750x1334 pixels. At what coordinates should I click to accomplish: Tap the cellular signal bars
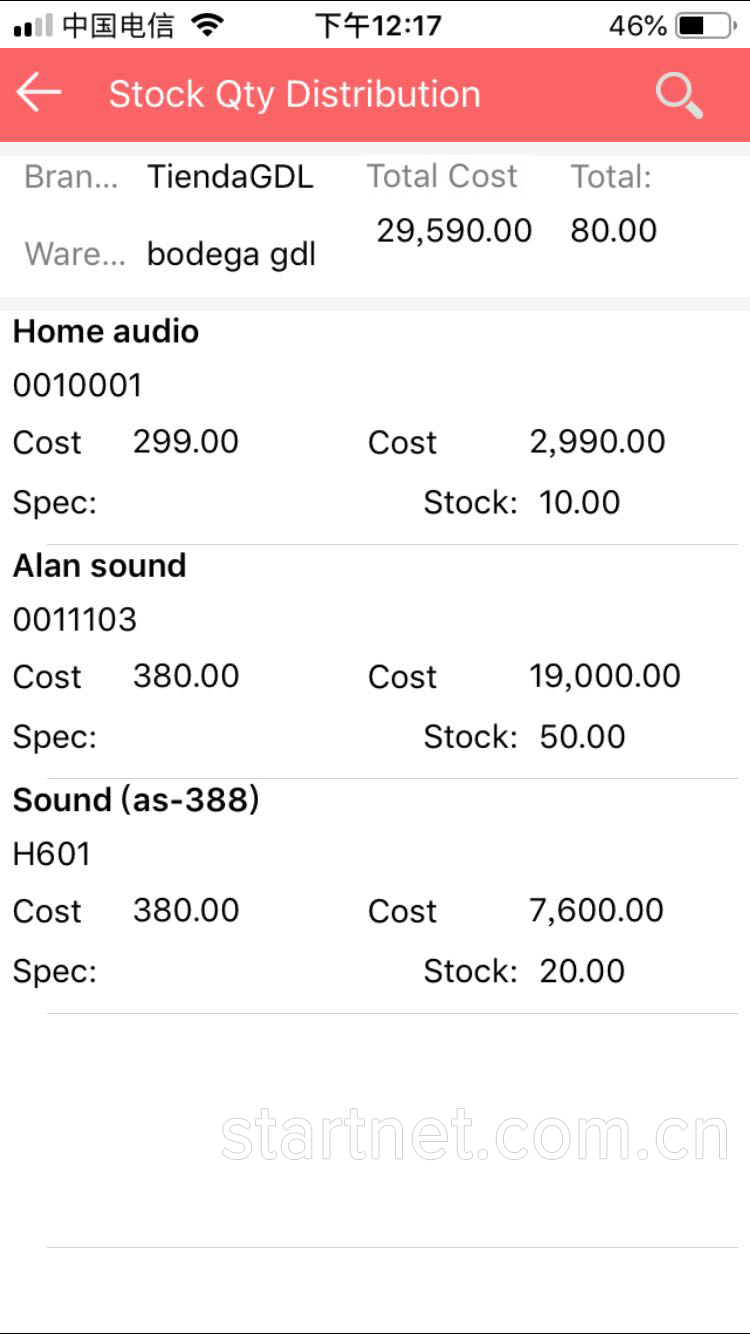click(33, 26)
